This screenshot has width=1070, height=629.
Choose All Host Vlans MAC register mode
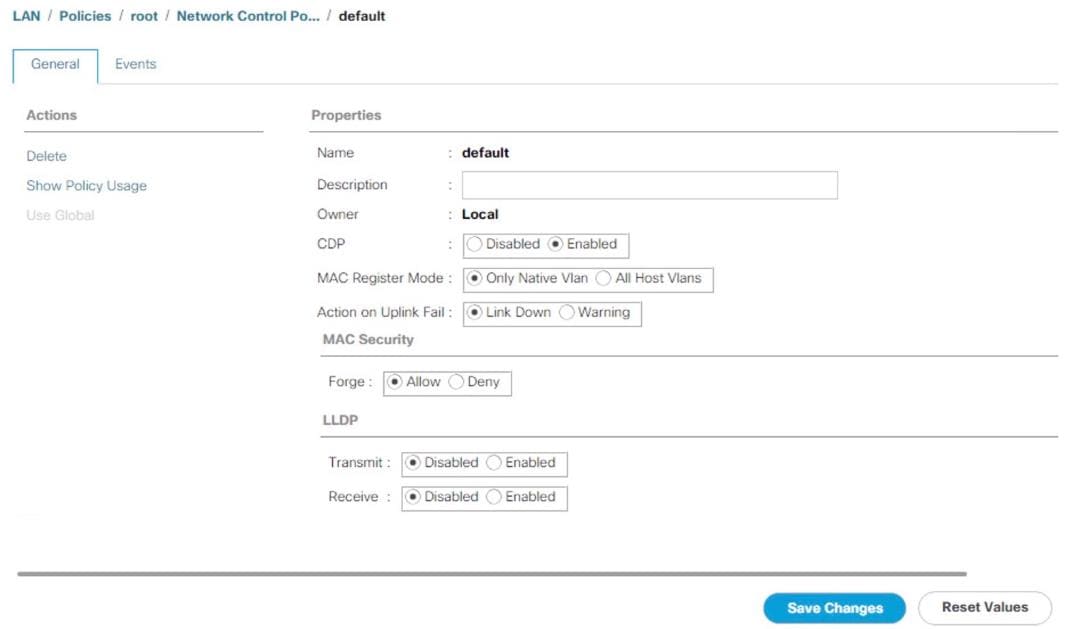tap(603, 278)
